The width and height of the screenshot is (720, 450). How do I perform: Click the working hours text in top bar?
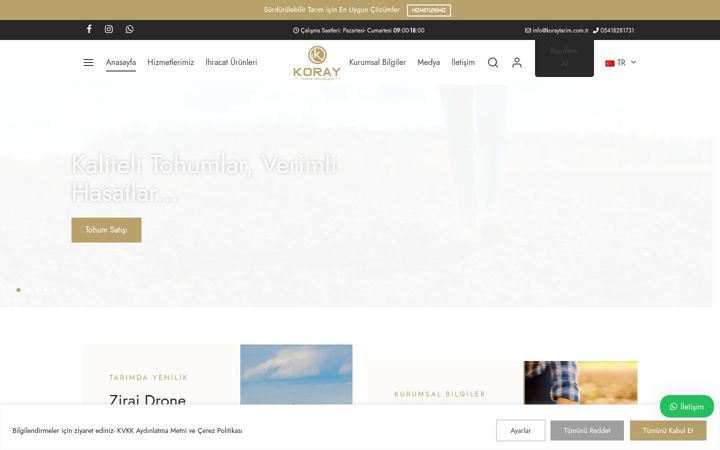point(359,30)
